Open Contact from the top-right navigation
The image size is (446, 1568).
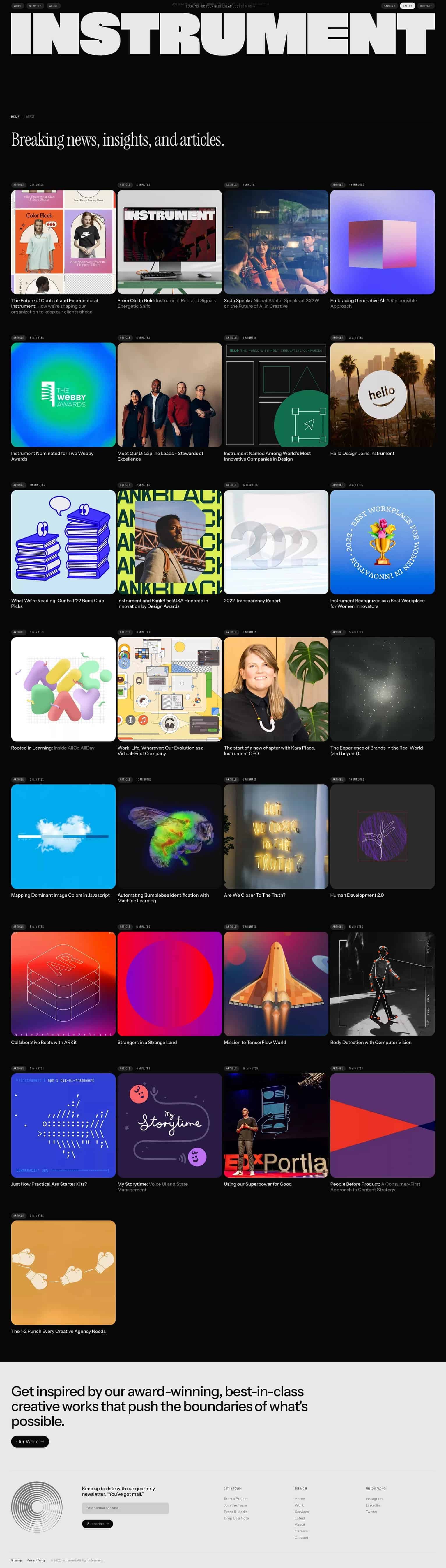click(x=426, y=6)
